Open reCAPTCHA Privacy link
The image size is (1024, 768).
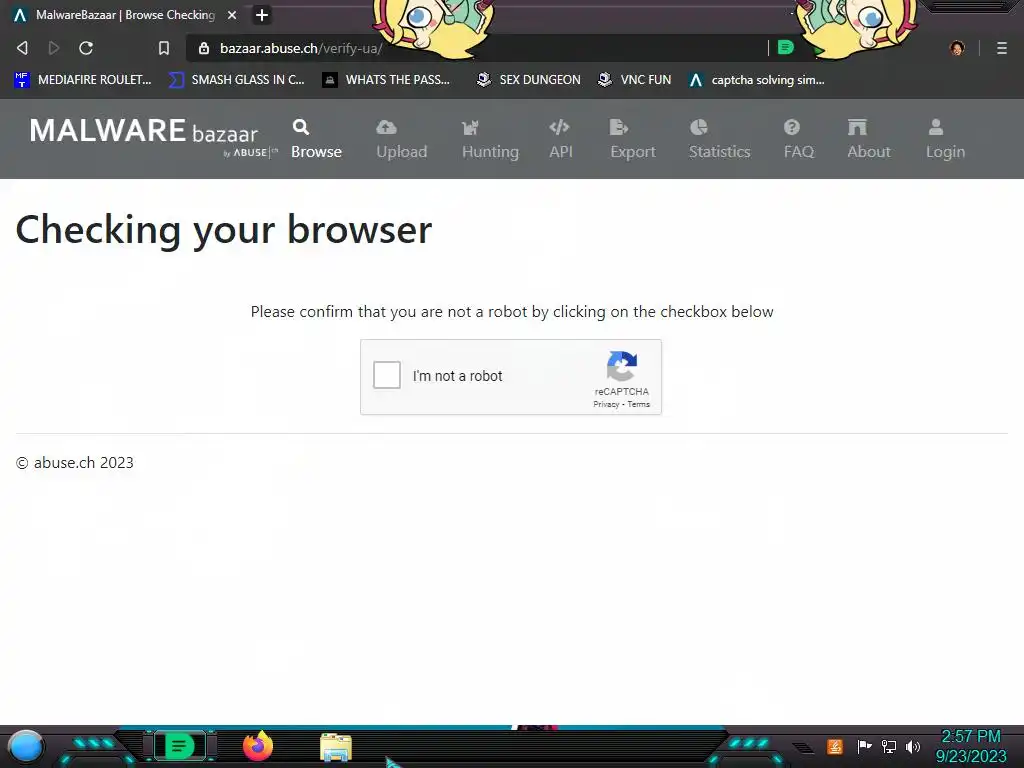pyautogui.click(x=606, y=404)
